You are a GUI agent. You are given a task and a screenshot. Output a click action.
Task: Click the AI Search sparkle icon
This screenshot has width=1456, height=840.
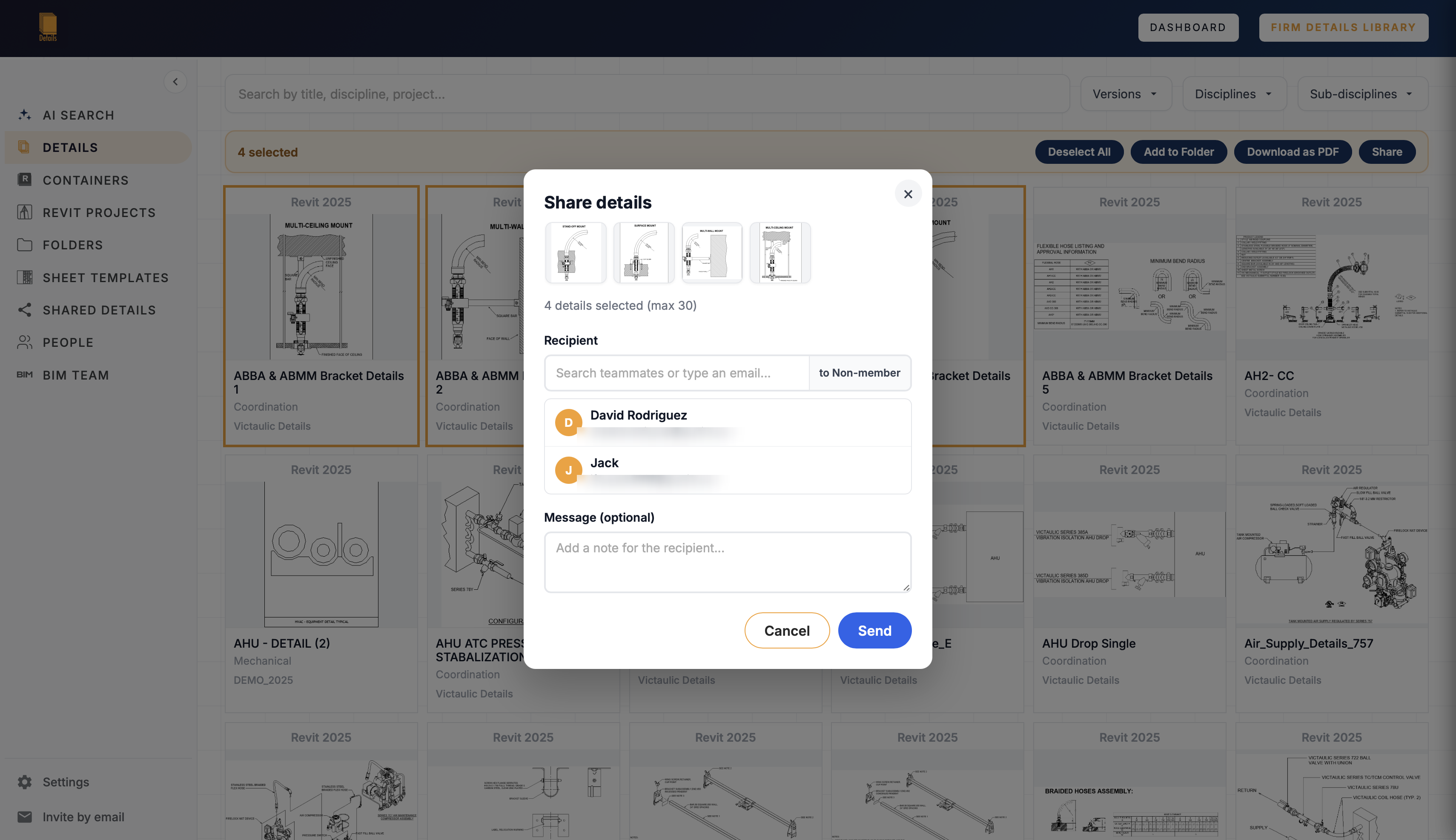pyautogui.click(x=24, y=115)
